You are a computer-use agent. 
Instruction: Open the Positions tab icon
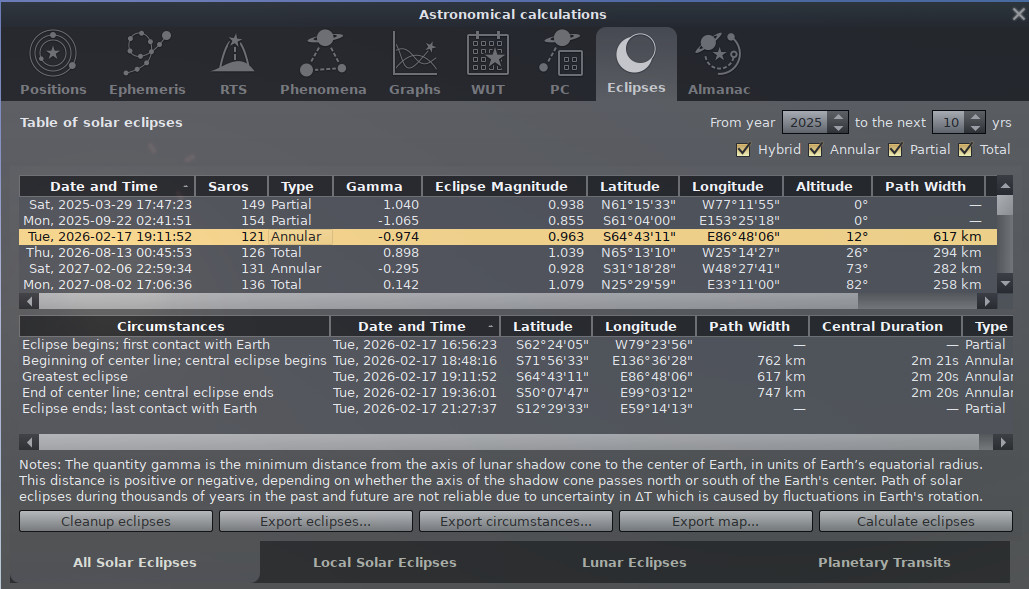click(53, 54)
